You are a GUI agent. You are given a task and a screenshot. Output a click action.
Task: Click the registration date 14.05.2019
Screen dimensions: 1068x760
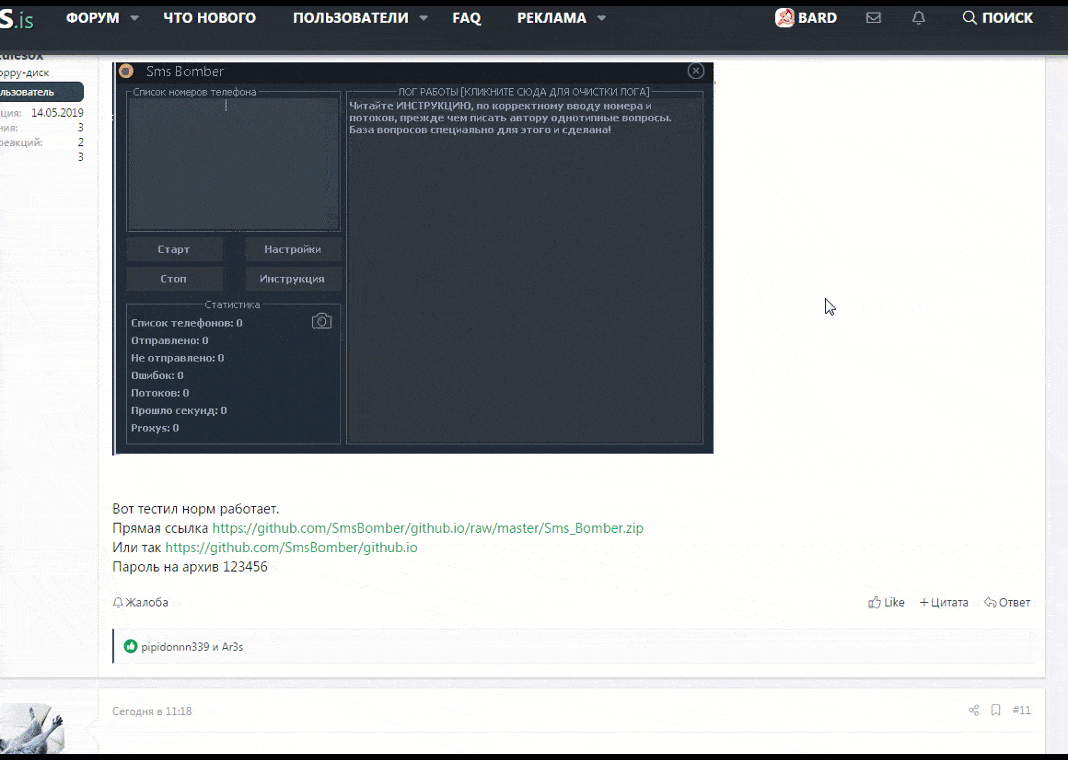[57, 113]
